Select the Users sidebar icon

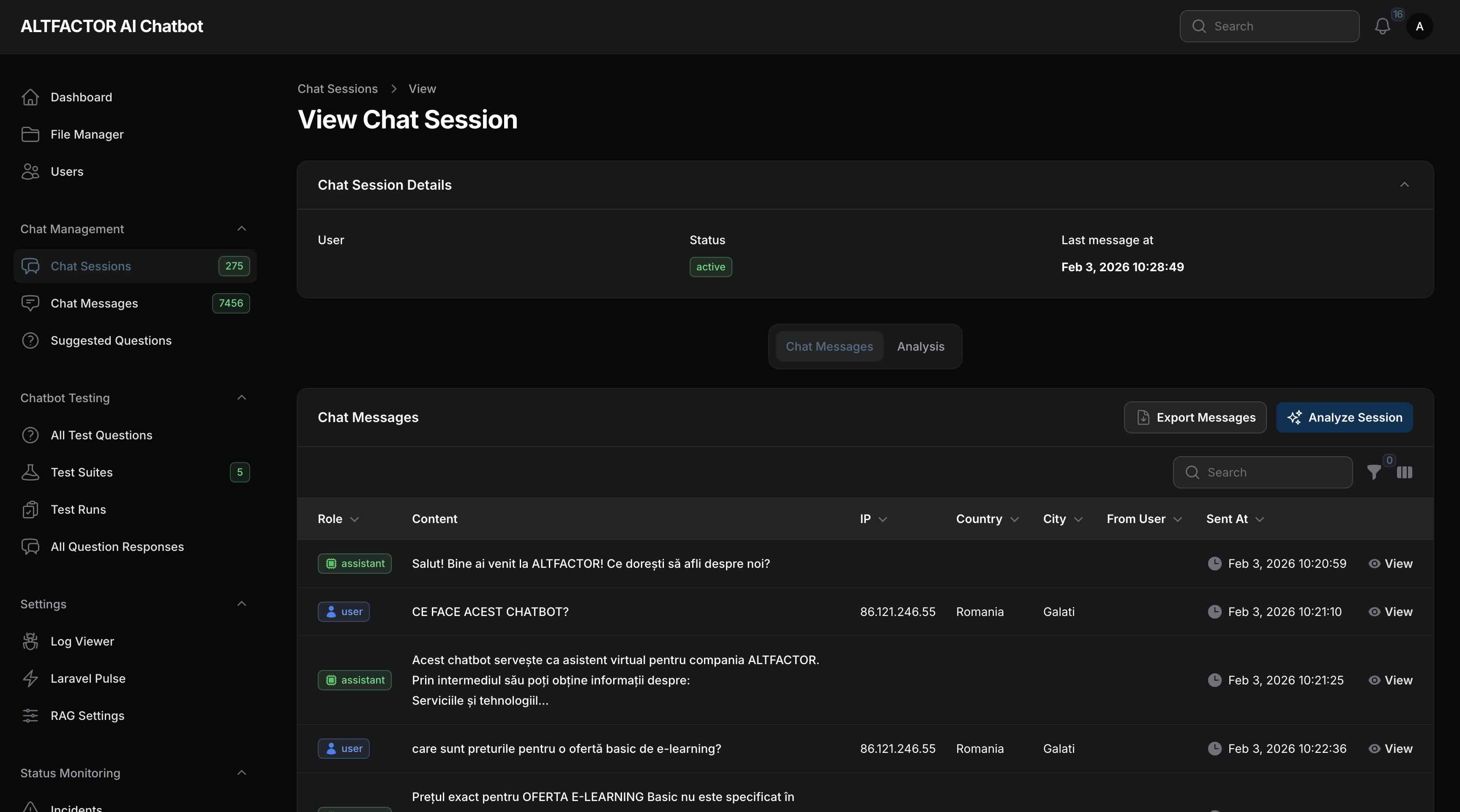(x=30, y=172)
